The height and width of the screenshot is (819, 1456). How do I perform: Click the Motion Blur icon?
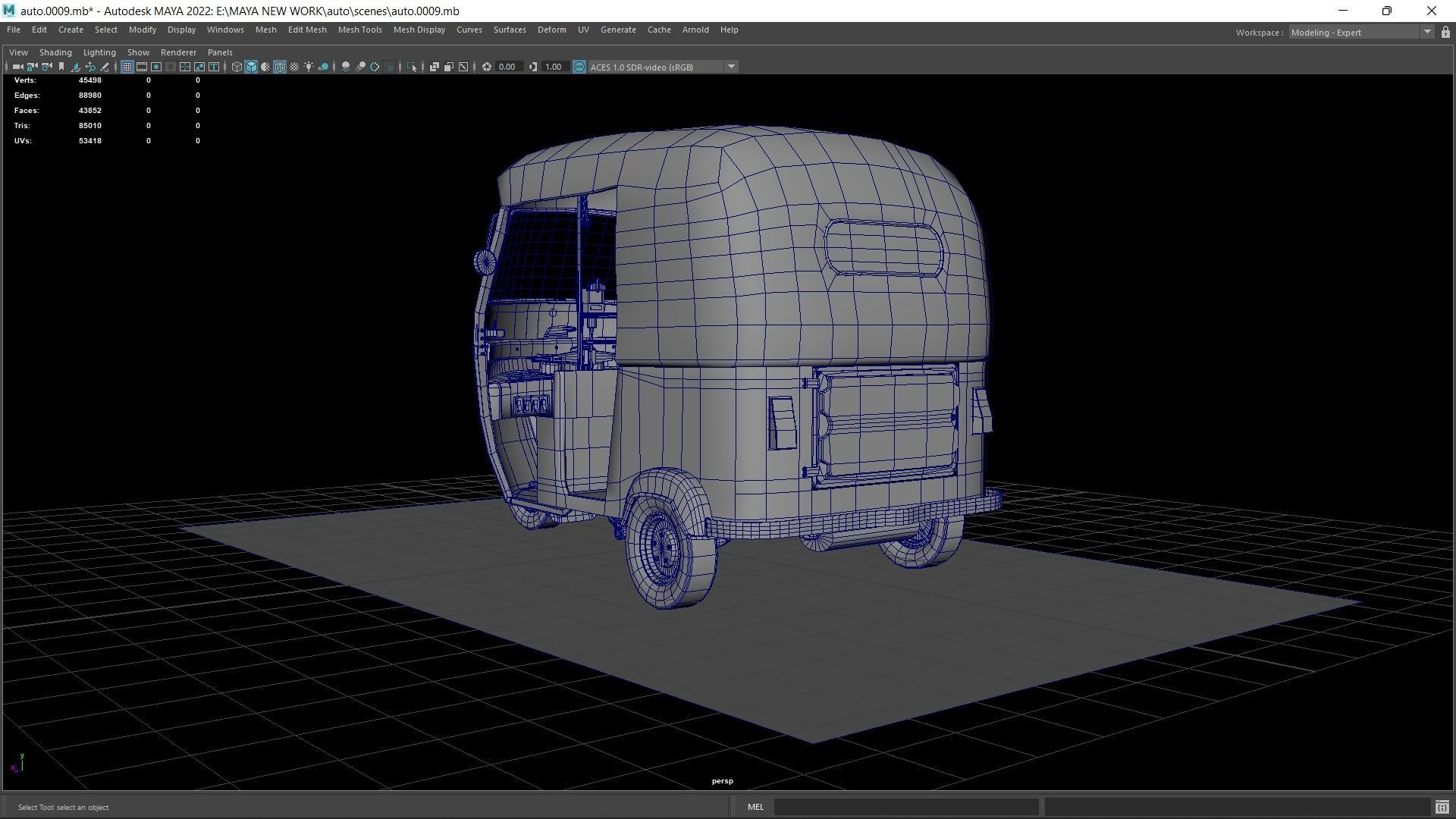click(x=360, y=67)
